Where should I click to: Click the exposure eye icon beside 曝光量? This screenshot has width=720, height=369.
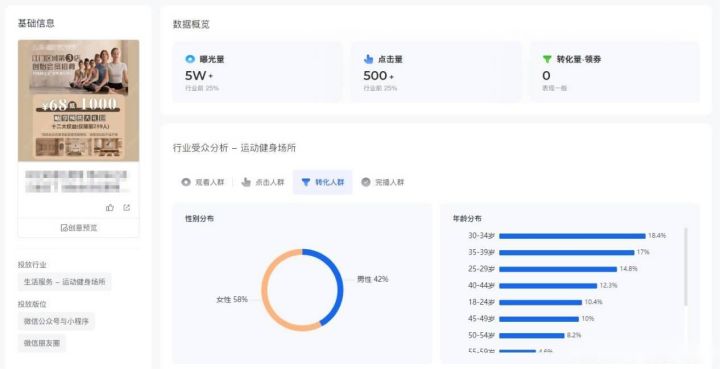tap(190, 59)
